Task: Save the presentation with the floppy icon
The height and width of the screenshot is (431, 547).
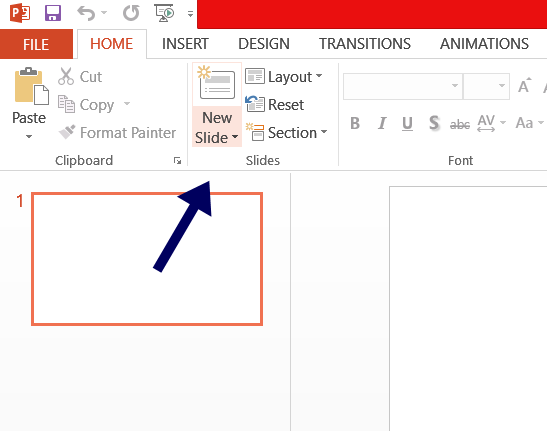Action: tap(53, 13)
